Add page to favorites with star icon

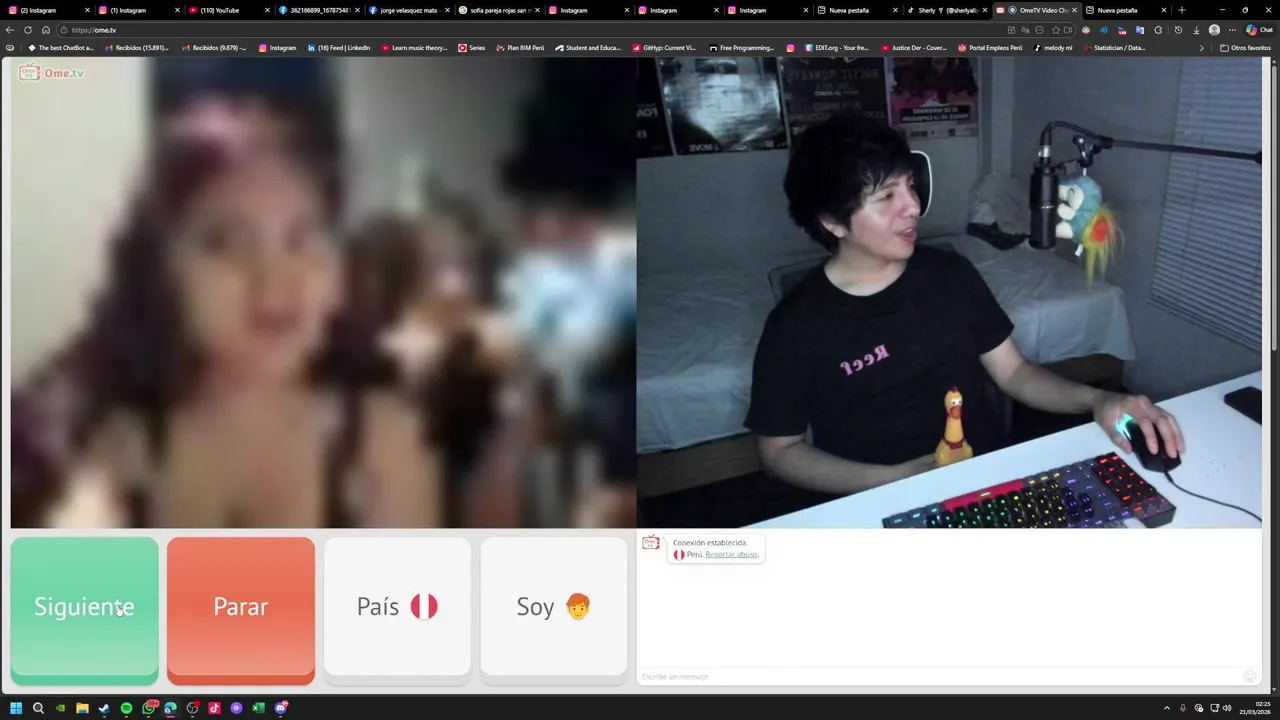pos(1055,30)
